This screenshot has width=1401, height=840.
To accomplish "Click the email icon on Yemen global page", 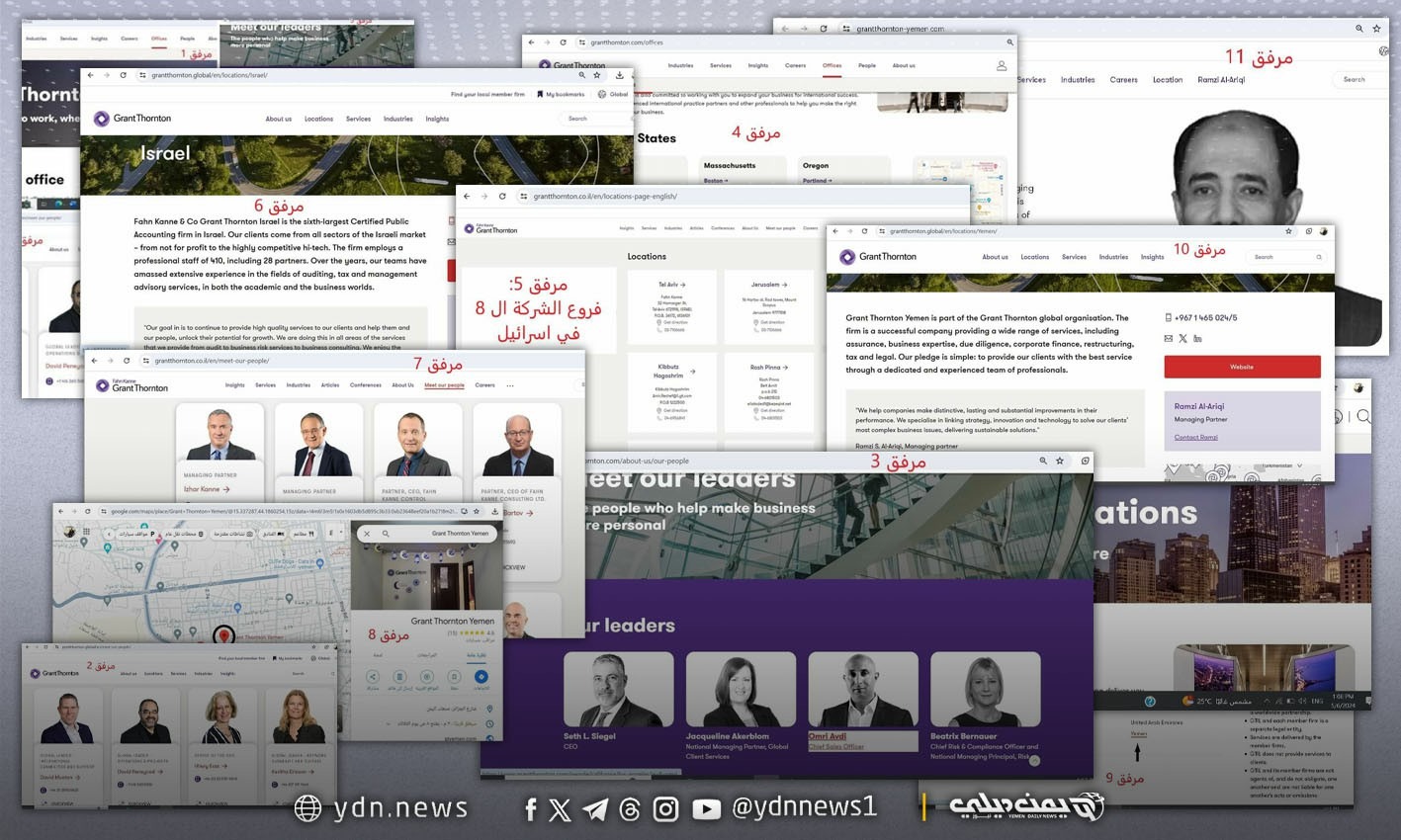I will (1169, 338).
